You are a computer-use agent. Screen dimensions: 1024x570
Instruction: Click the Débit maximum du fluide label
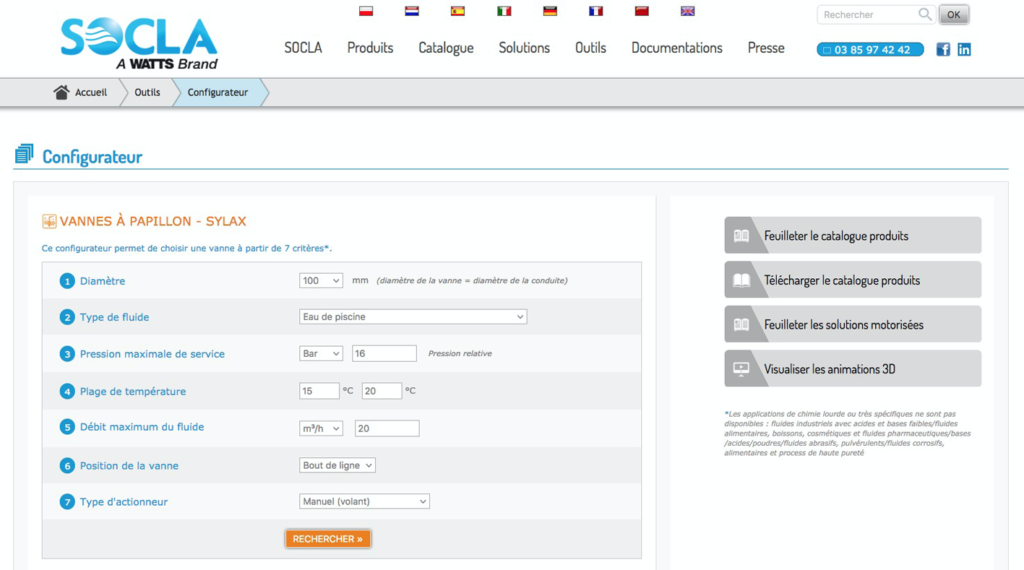[142, 426]
